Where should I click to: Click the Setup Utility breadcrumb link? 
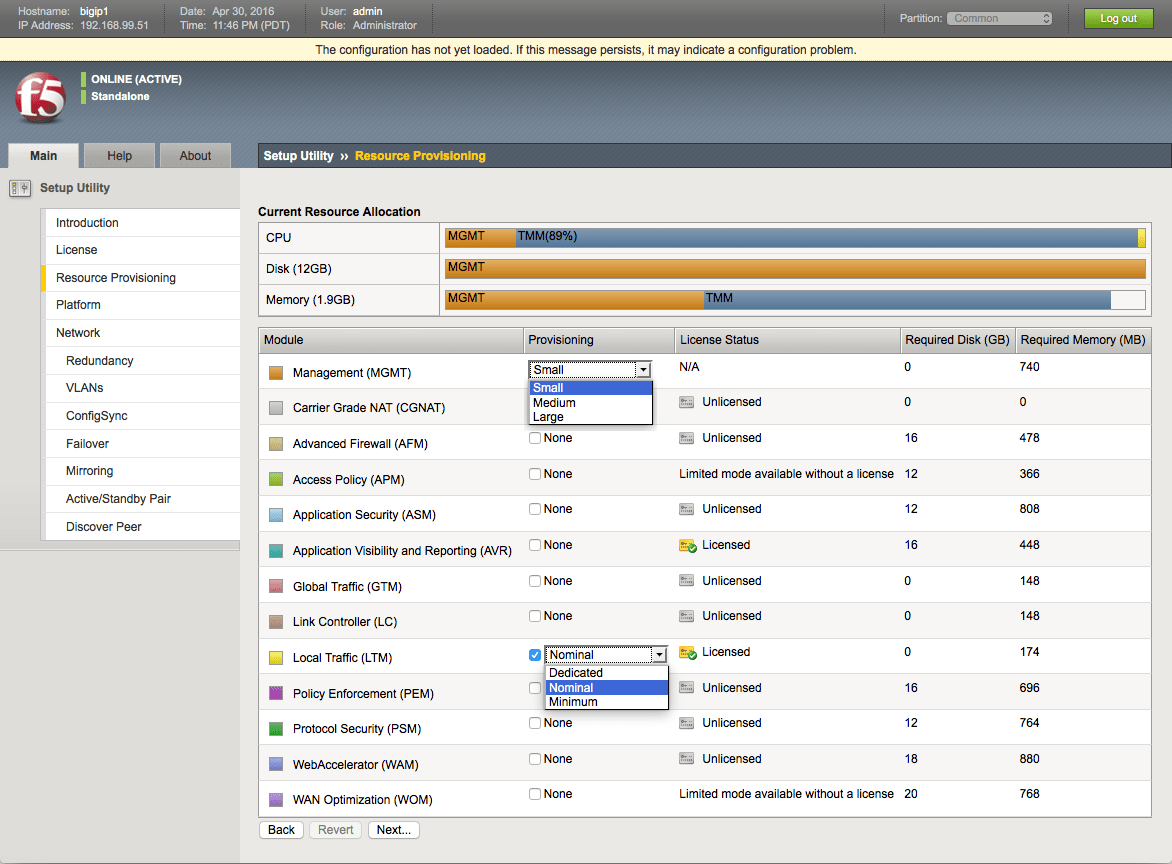pyautogui.click(x=298, y=155)
